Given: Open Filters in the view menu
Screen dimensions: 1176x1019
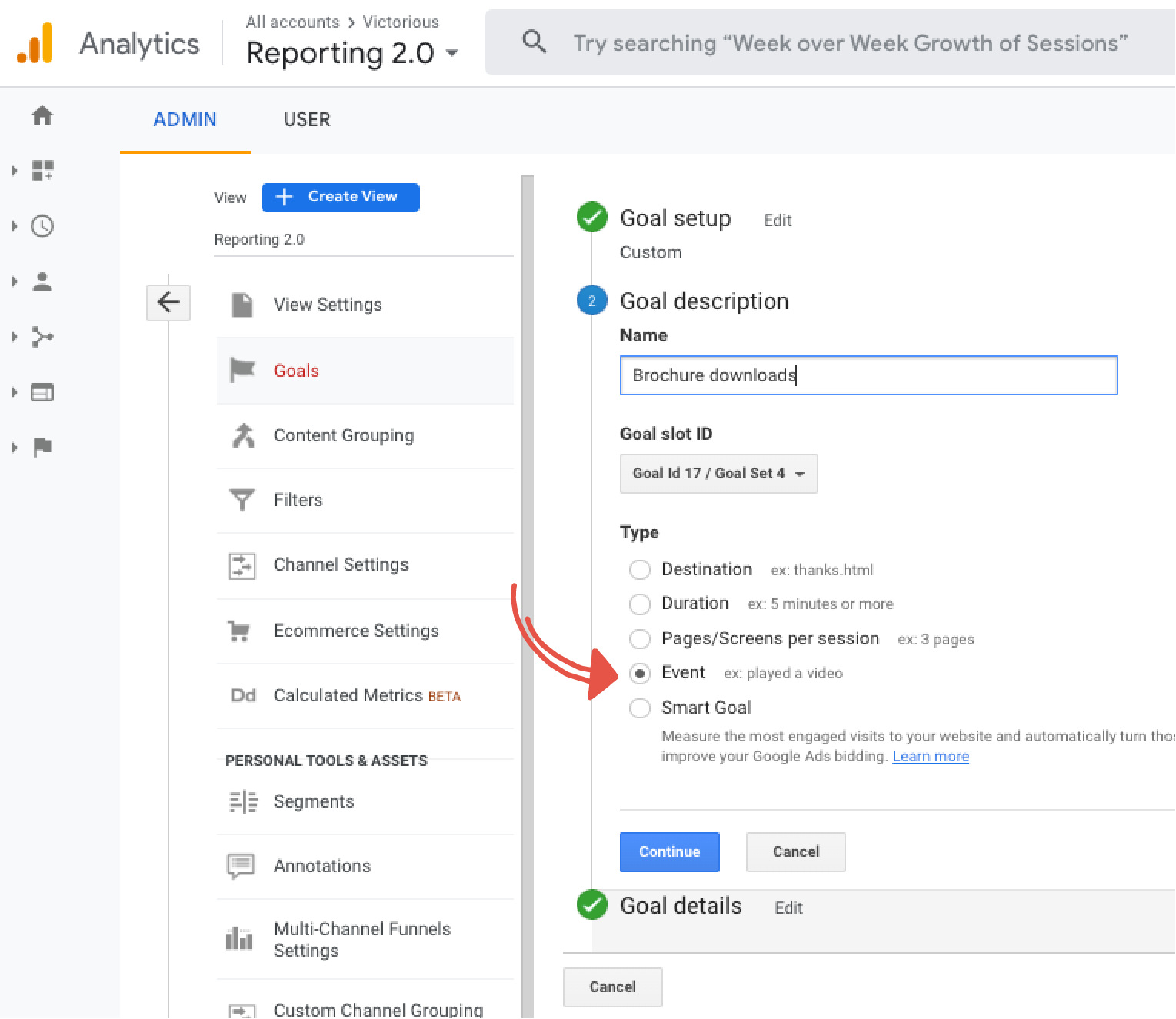Looking at the screenshot, I should (298, 500).
